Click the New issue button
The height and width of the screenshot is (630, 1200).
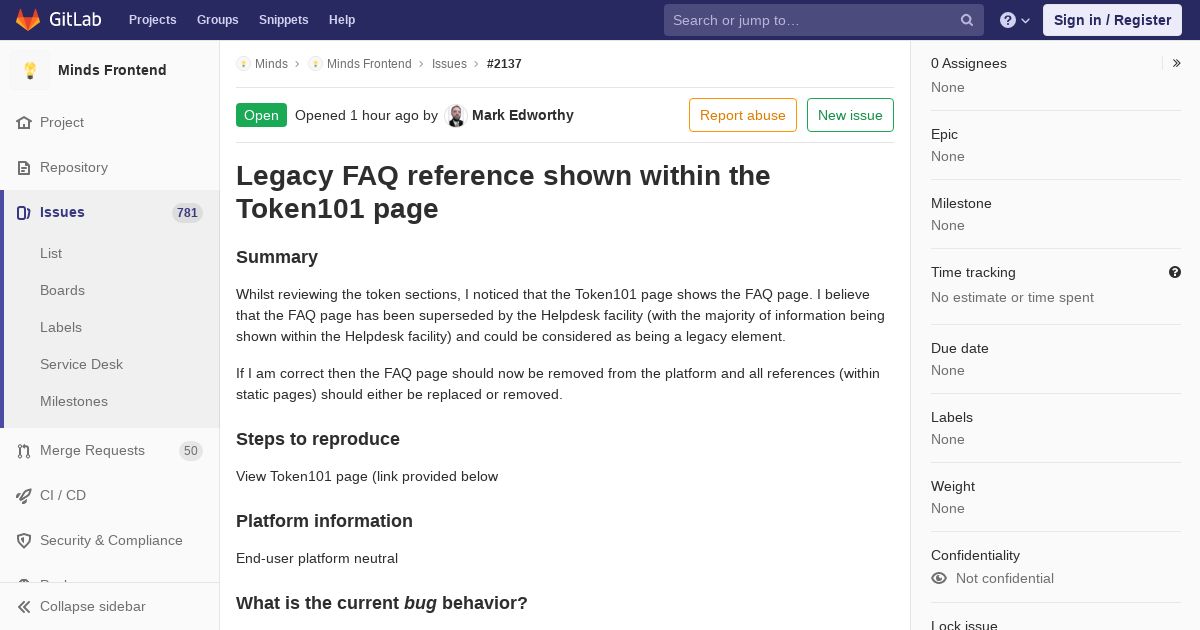click(x=850, y=115)
